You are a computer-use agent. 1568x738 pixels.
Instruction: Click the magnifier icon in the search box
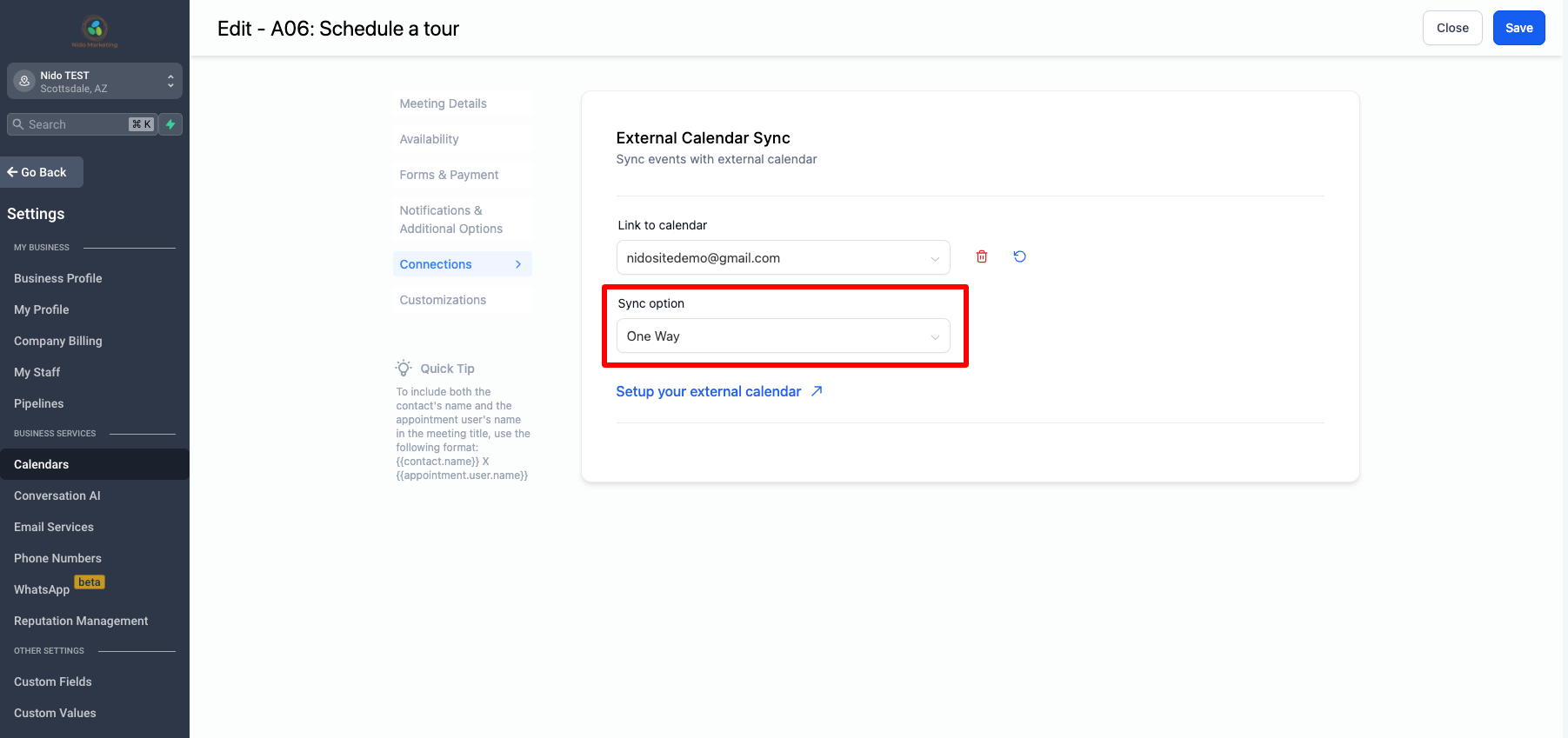pos(18,124)
